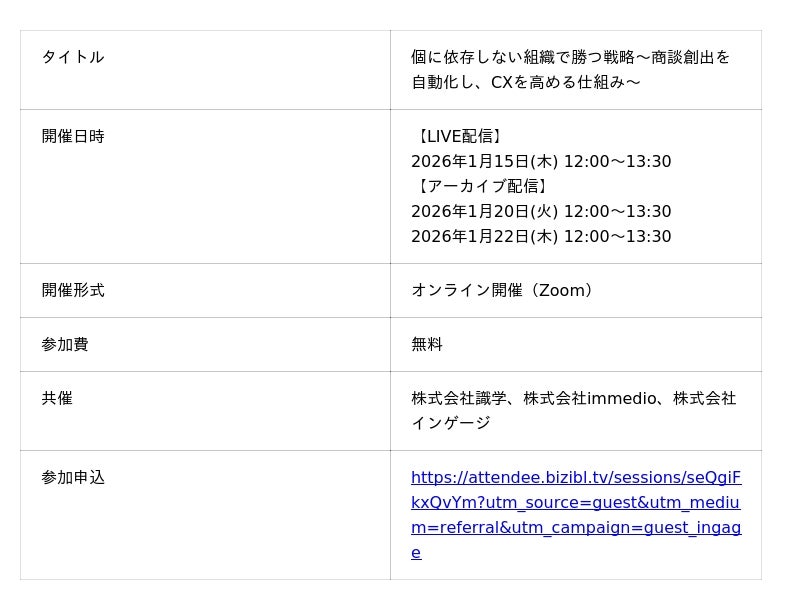This screenshot has height=610, width=800.
Task: Click the 参加費 label cell
Action: [x=65, y=344]
